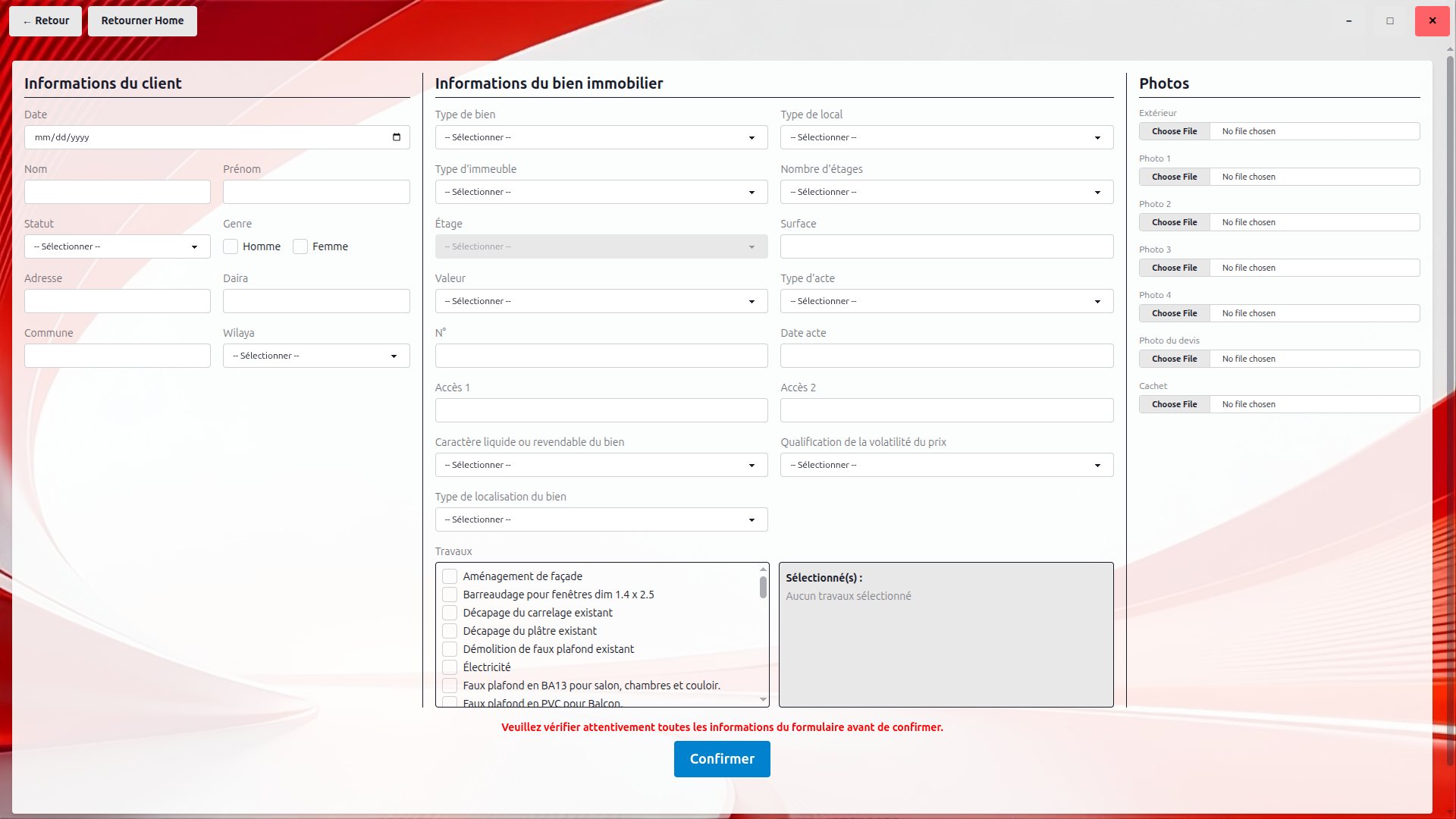Choose a file for Photo 3
This screenshot has height=819, width=1456.
[x=1175, y=268]
